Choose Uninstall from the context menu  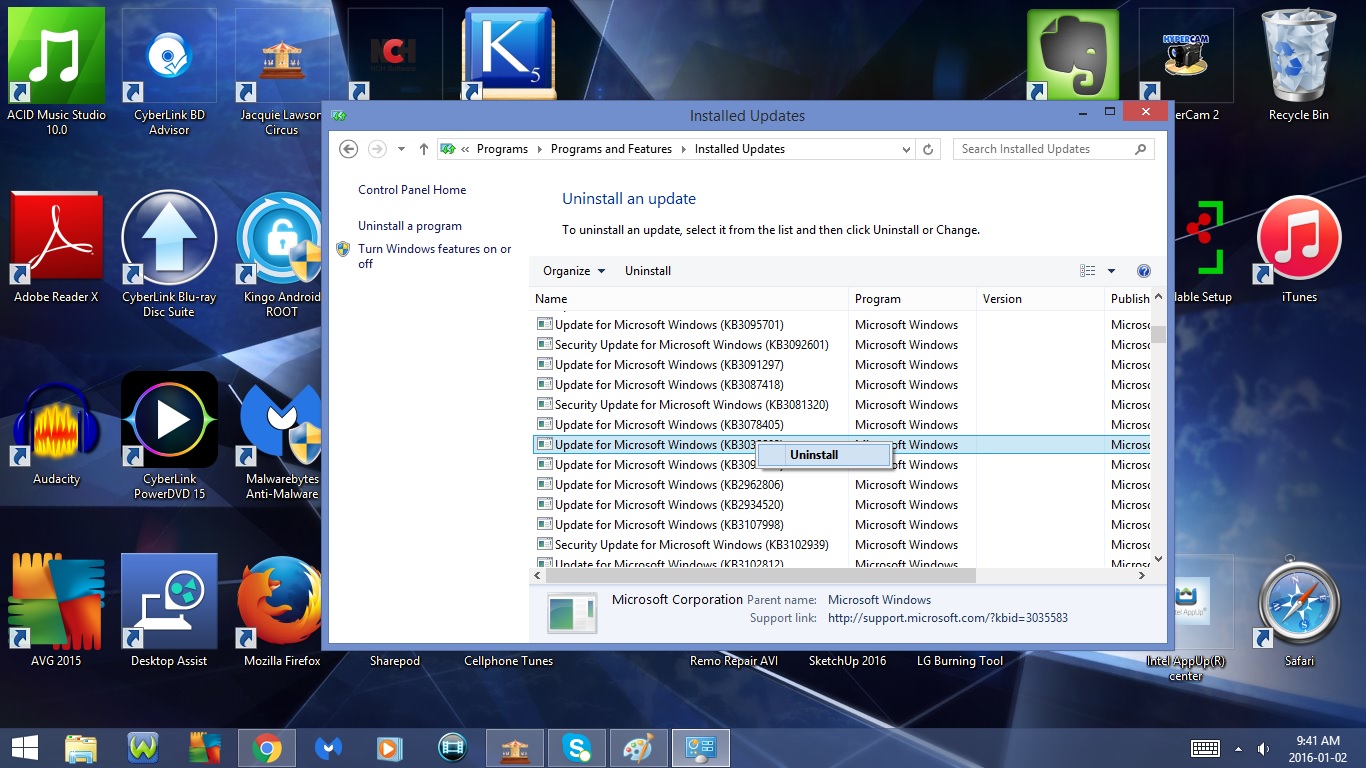click(824, 455)
